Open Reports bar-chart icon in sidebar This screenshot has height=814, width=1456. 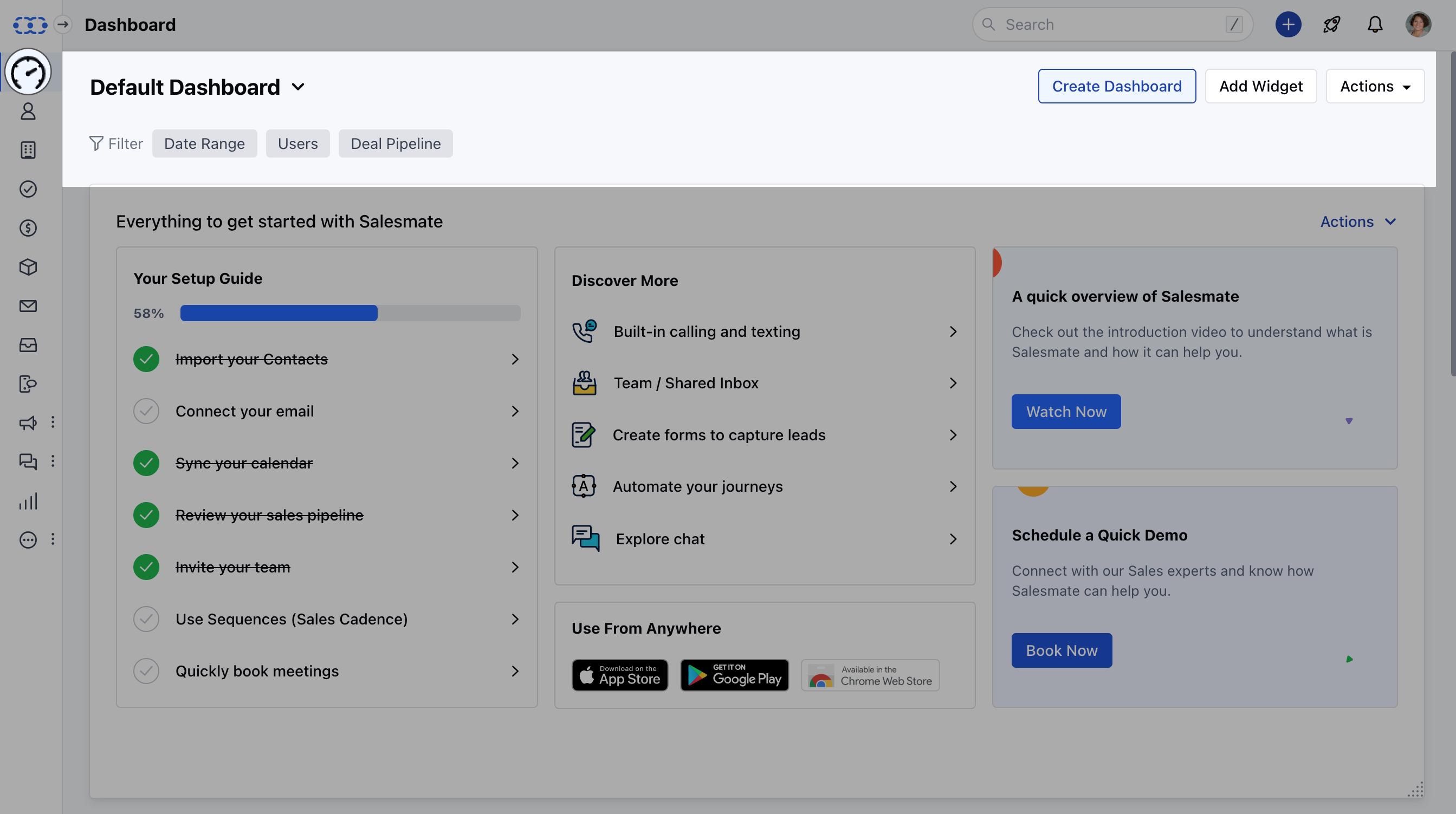(x=28, y=501)
